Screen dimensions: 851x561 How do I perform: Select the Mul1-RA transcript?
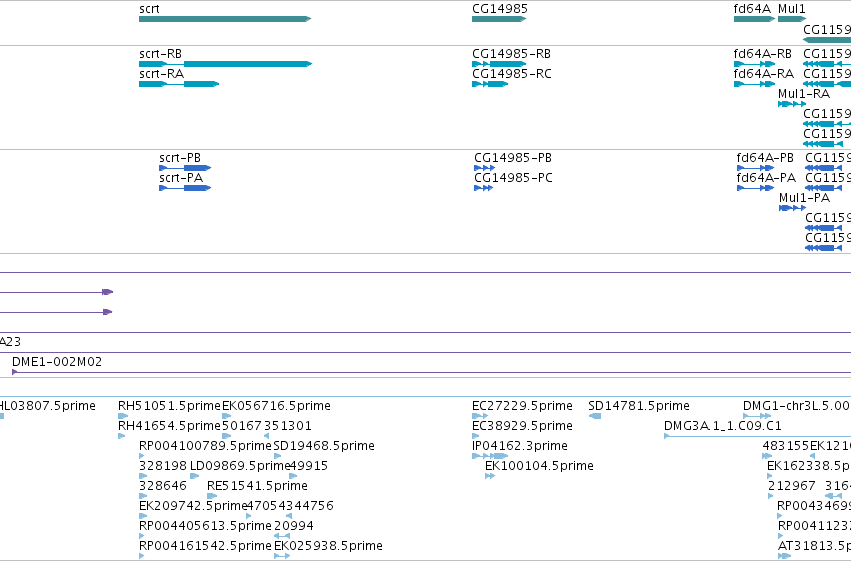[x=792, y=104]
